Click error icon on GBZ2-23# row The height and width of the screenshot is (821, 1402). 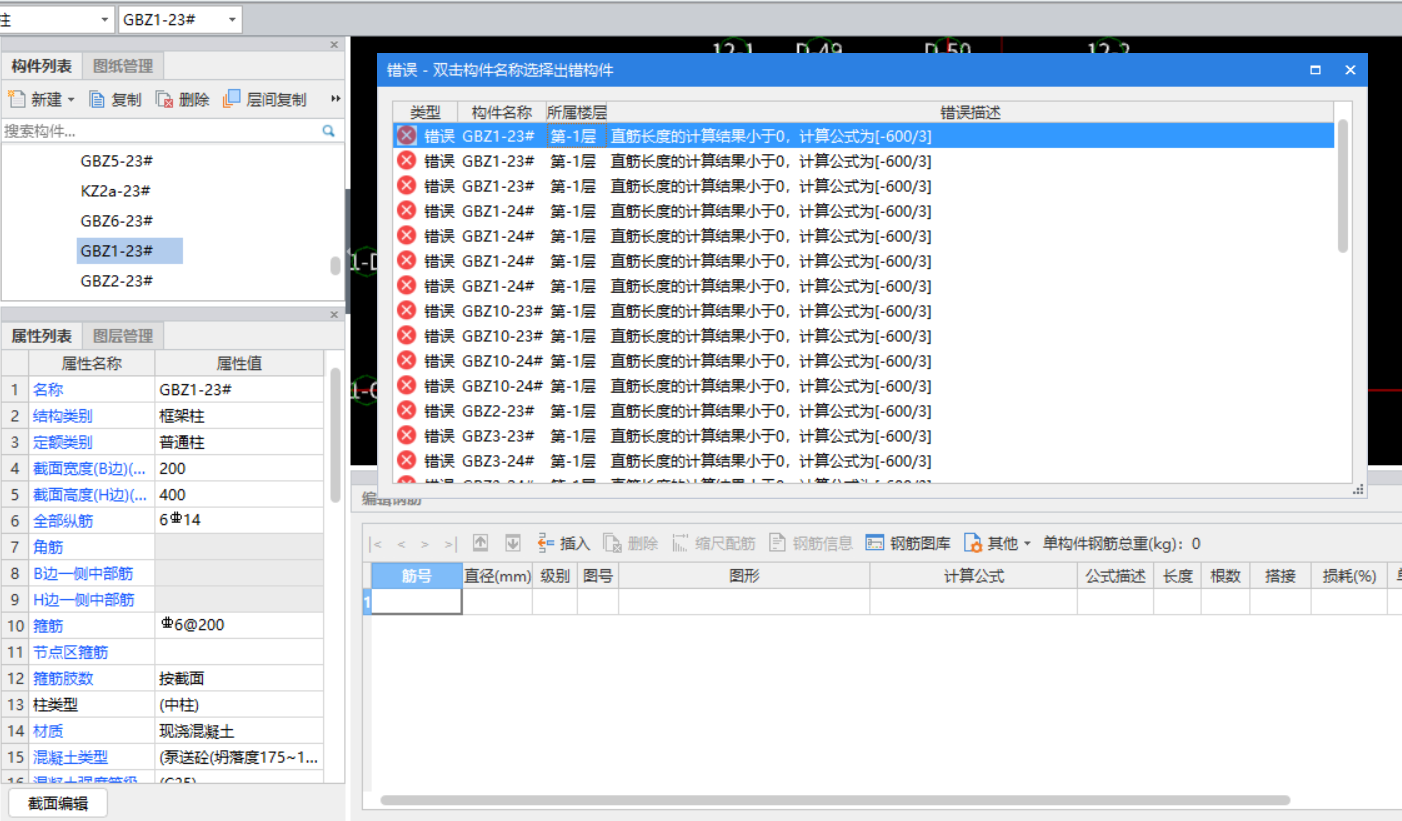[406, 410]
